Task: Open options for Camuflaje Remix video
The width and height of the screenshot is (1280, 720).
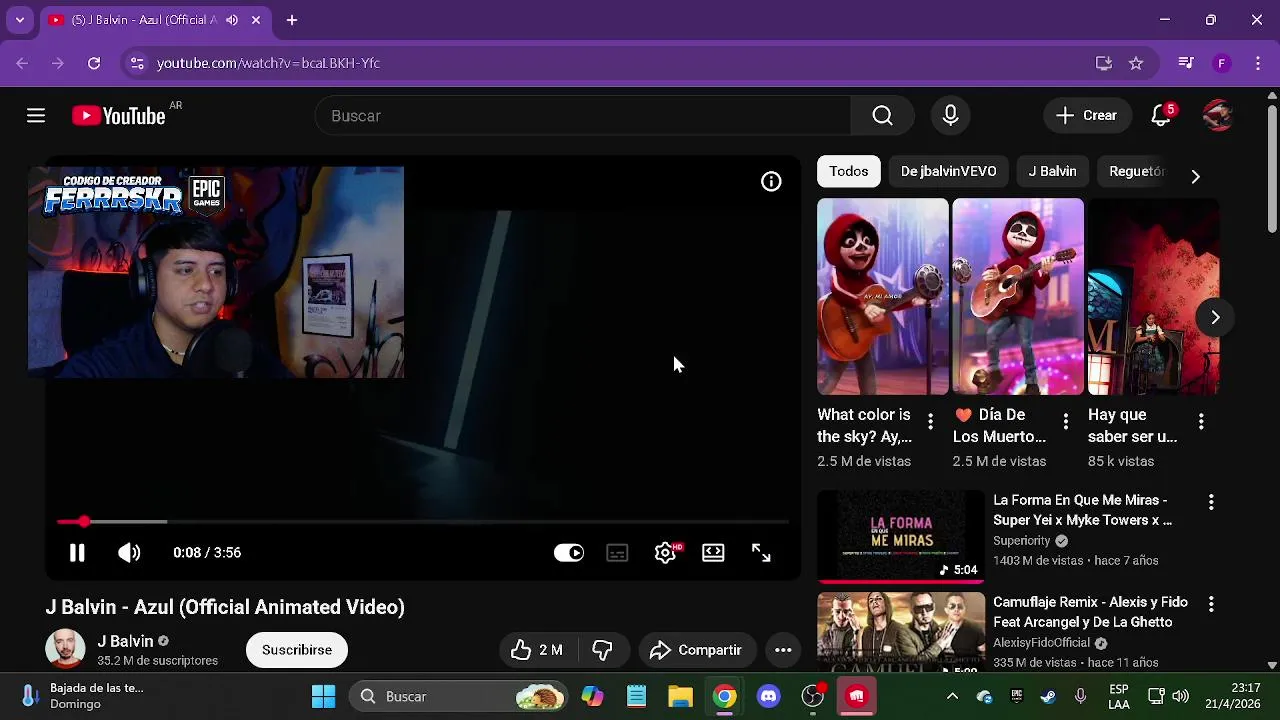Action: point(1211,604)
